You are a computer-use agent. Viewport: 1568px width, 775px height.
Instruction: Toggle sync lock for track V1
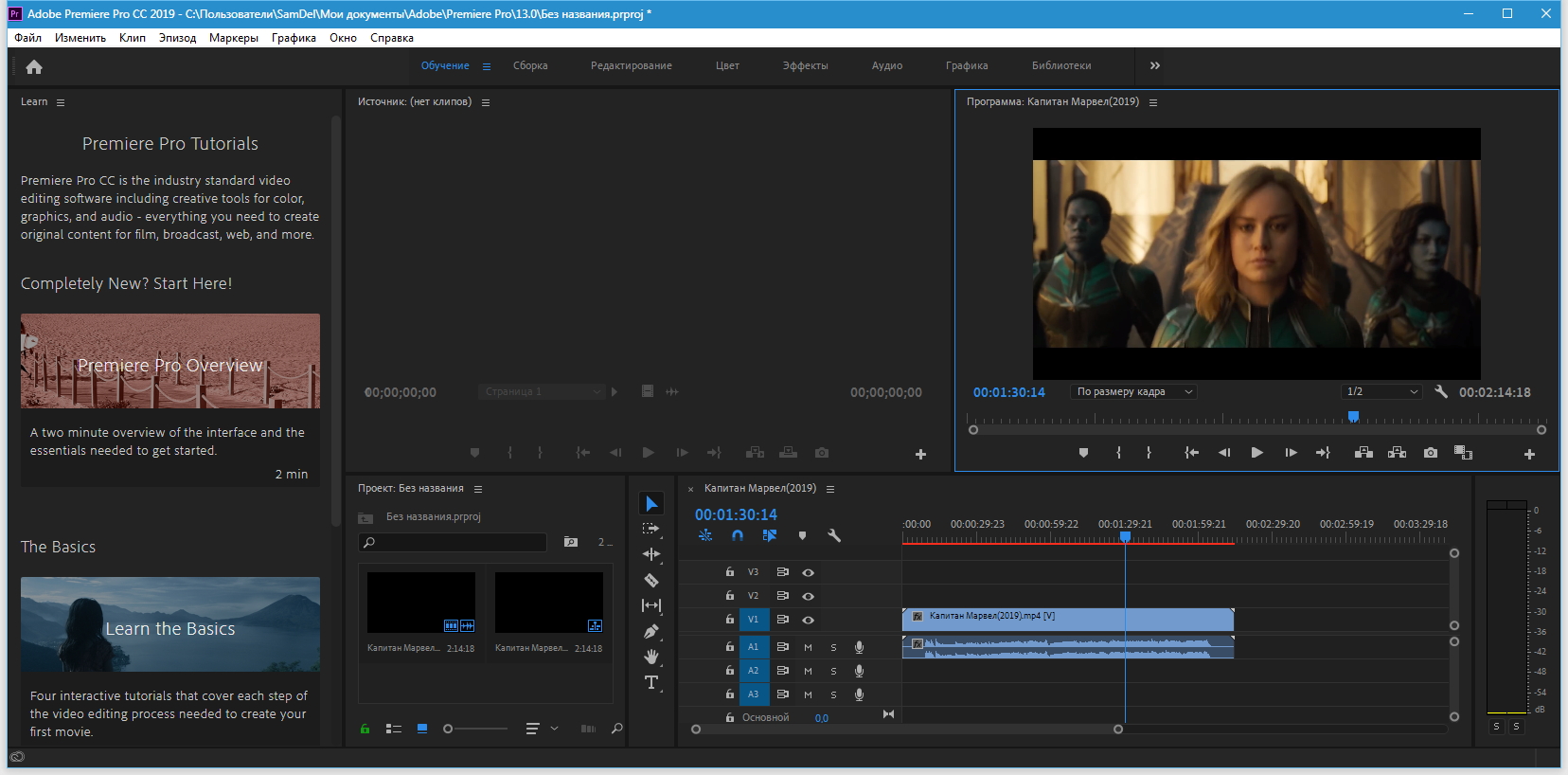click(x=782, y=620)
